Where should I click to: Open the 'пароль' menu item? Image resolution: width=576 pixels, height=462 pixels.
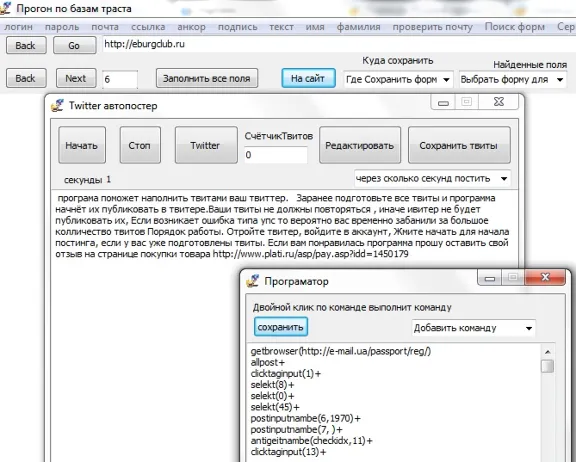pyautogui.click(x=62, y=27)
